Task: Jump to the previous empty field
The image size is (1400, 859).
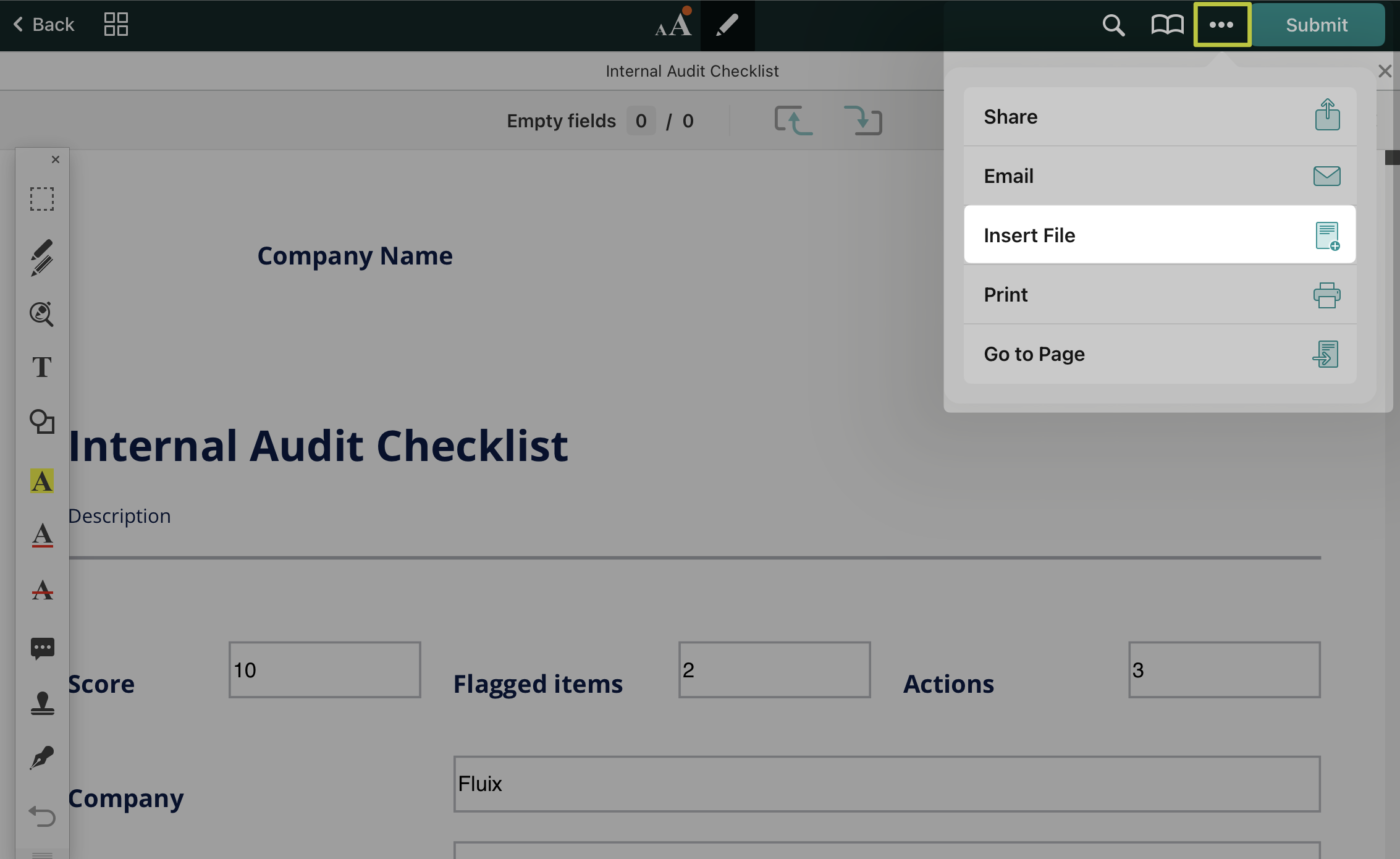Action: (x=794, y=121)
